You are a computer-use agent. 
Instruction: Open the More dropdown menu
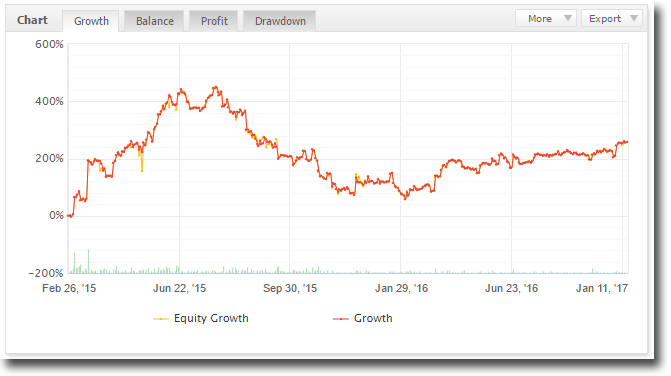point(546,18)
